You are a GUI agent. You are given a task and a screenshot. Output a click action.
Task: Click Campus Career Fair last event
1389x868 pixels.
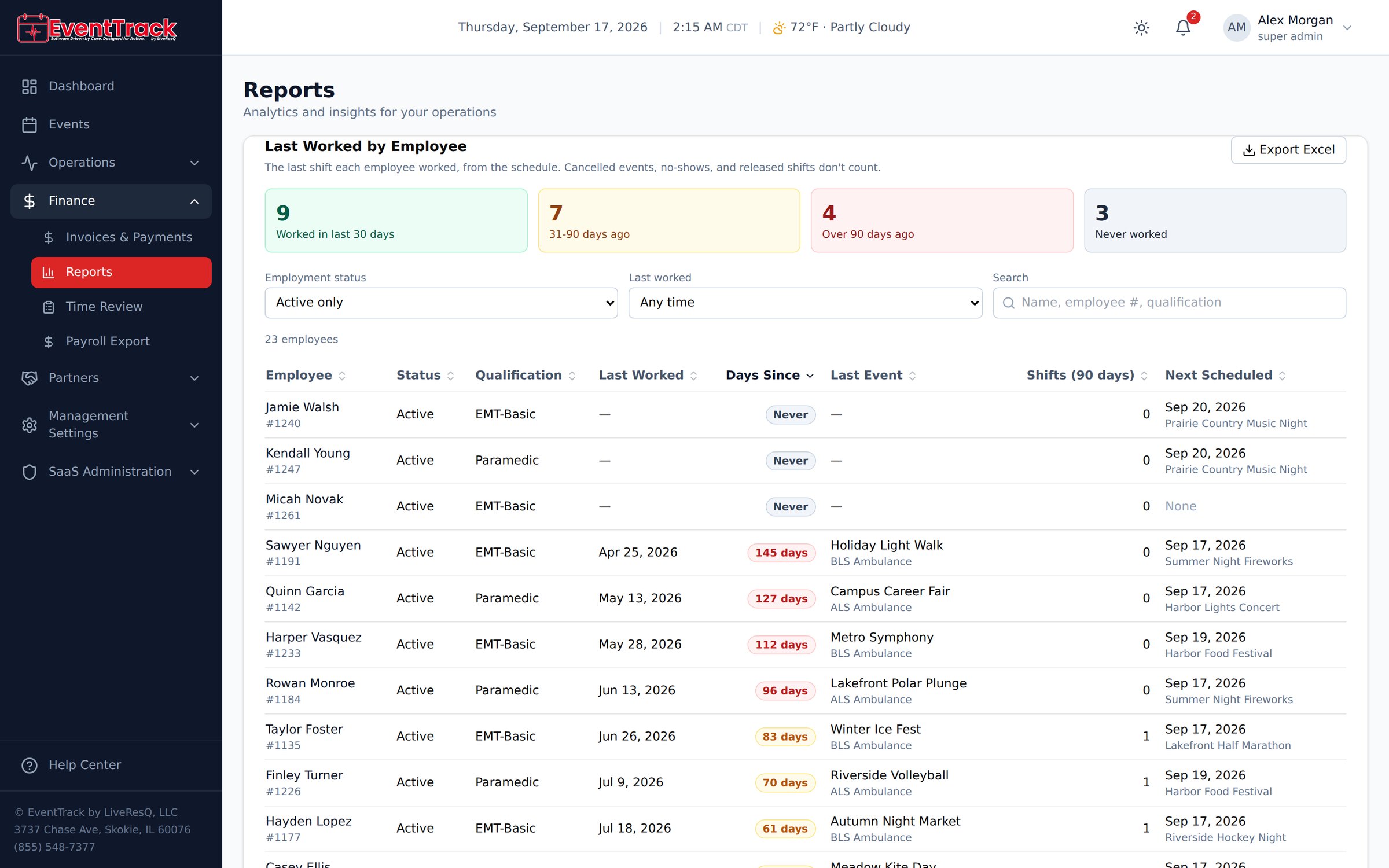click(890, 591)
